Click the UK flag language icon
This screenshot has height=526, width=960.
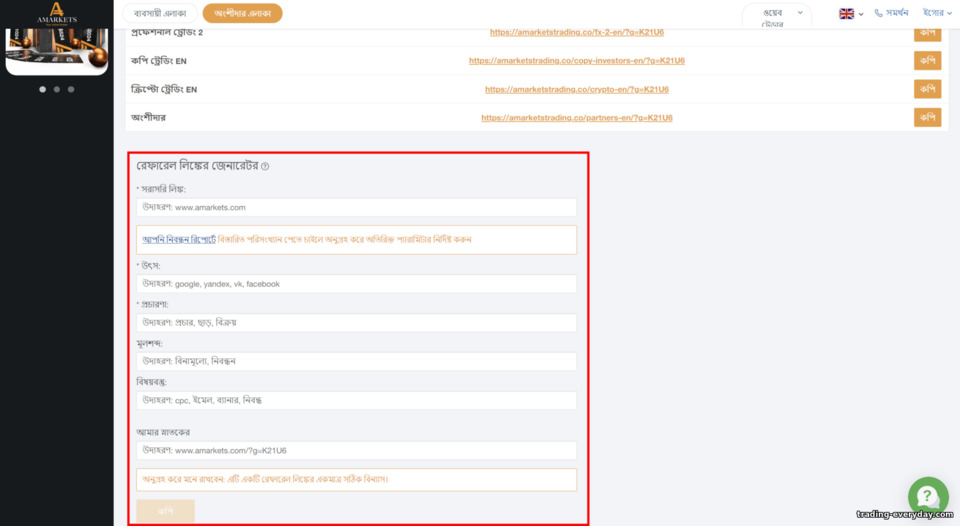pos(847,13)
